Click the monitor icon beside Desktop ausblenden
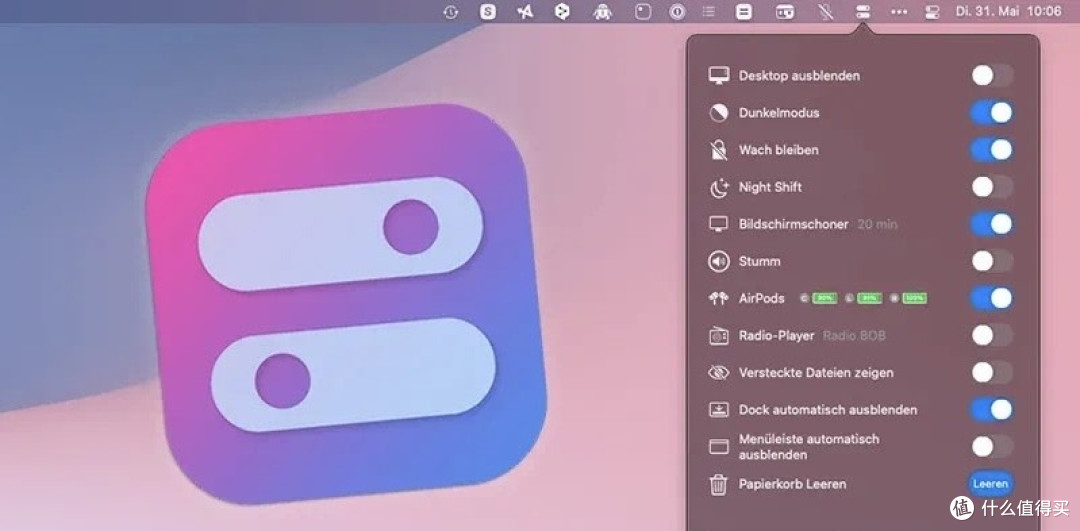This screenshot has width=1080, height=531. [718, 76]
